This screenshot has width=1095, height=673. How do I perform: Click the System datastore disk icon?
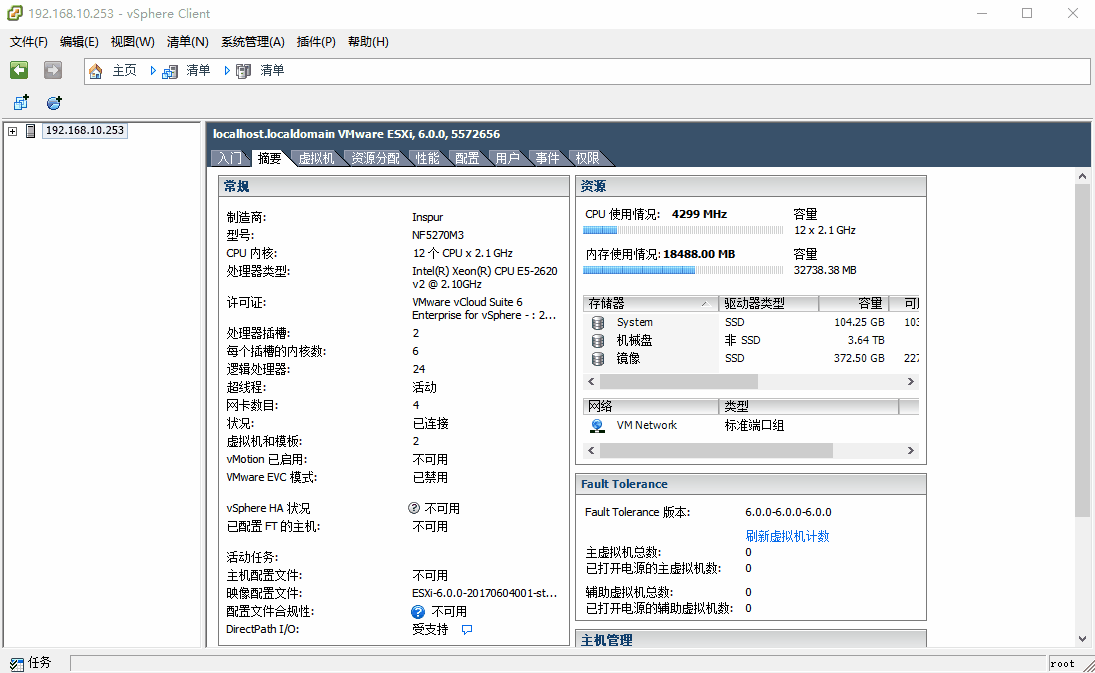597,322
